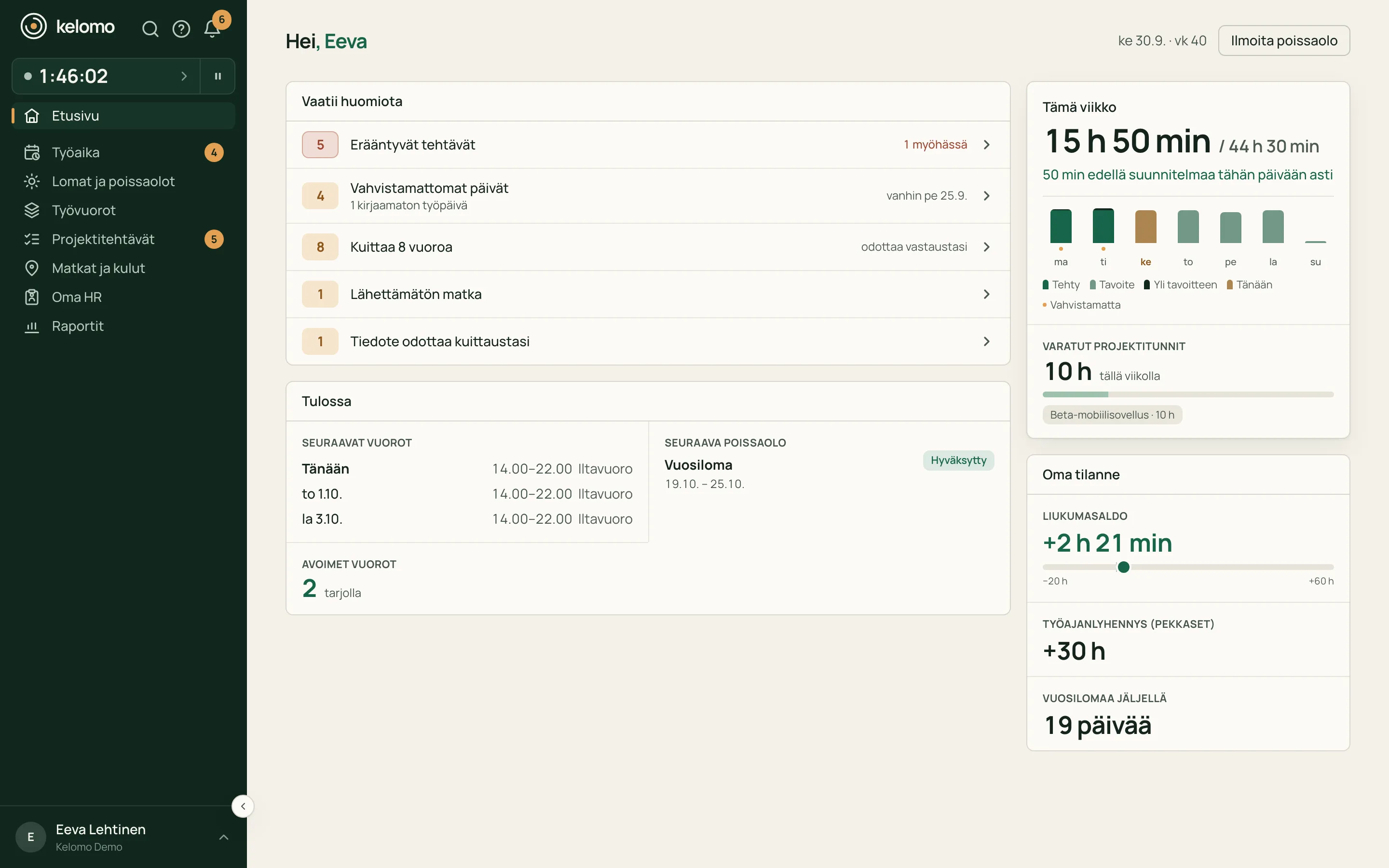Click the Työaika calendar-clock icon
The height and width of the screenshot is (868, 1389).
32,153
